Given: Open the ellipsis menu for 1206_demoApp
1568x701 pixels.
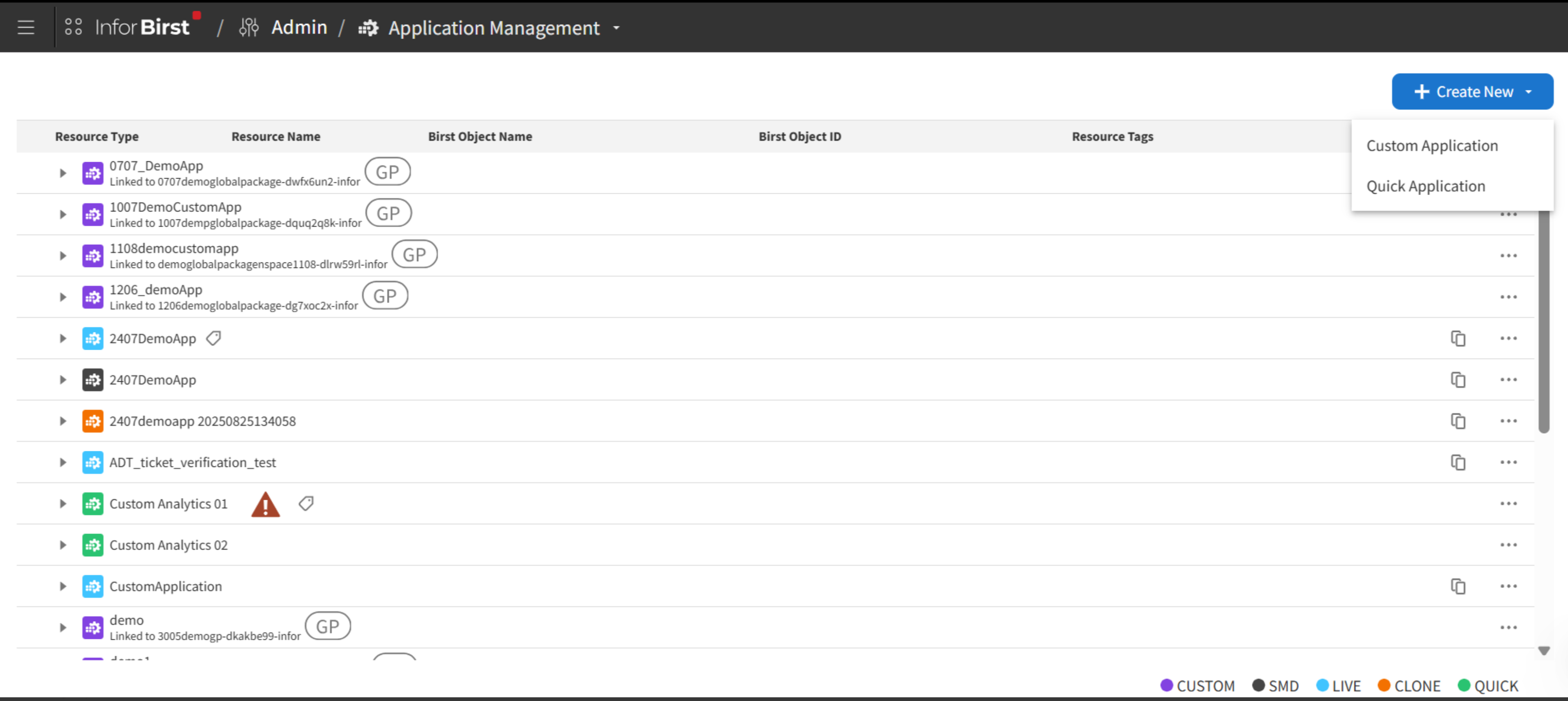Looking at the screenshot, I should (x=1509, y=297).
